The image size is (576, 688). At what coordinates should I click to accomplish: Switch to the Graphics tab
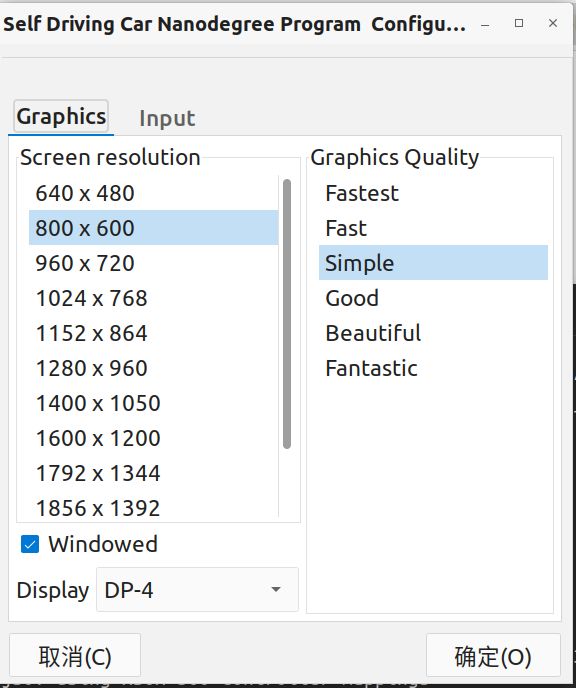[x=61, y=117]
